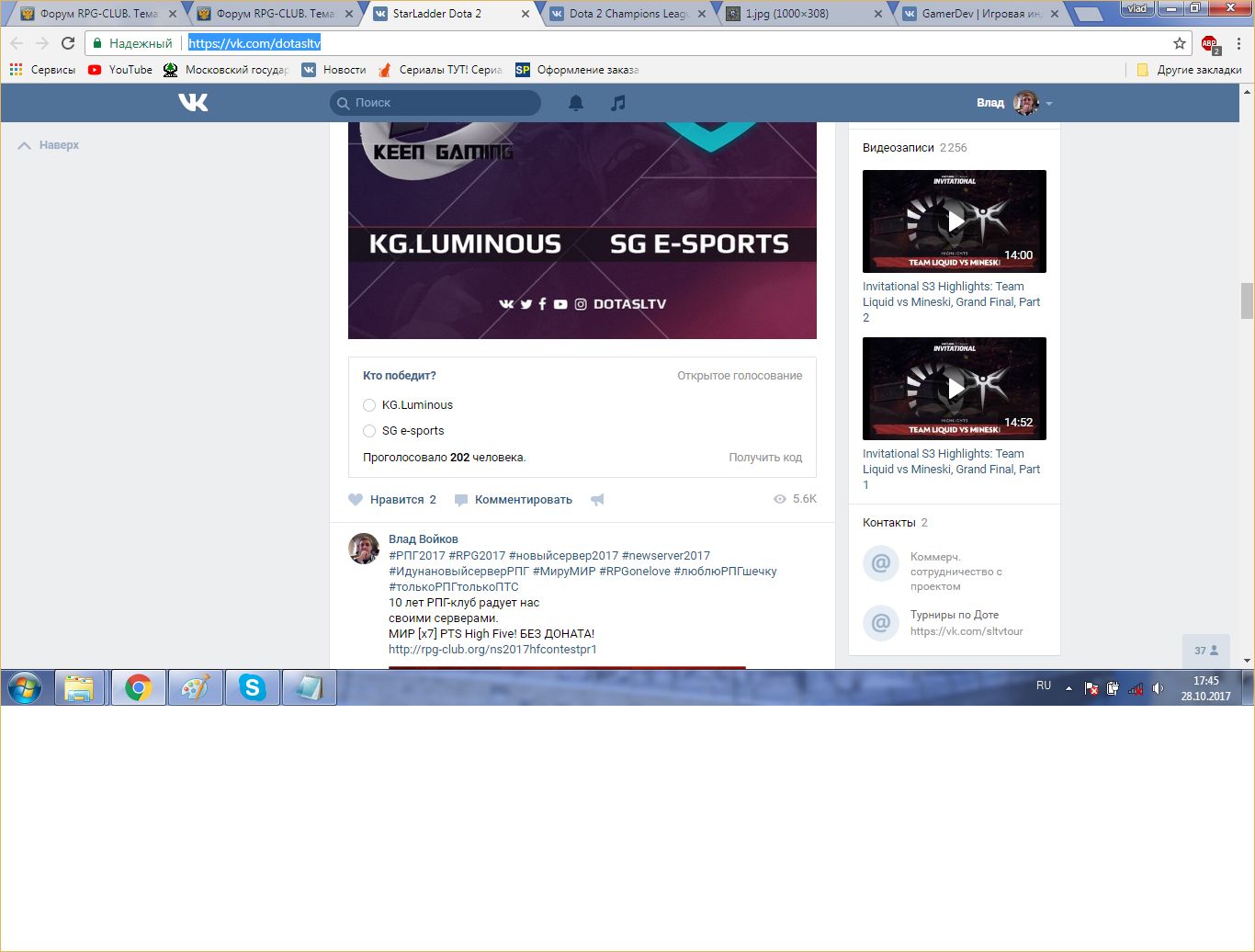Viewport: 1255px width, 952px height.
Task: Click the Adblock extension icon
Action: pos(1209,43)
